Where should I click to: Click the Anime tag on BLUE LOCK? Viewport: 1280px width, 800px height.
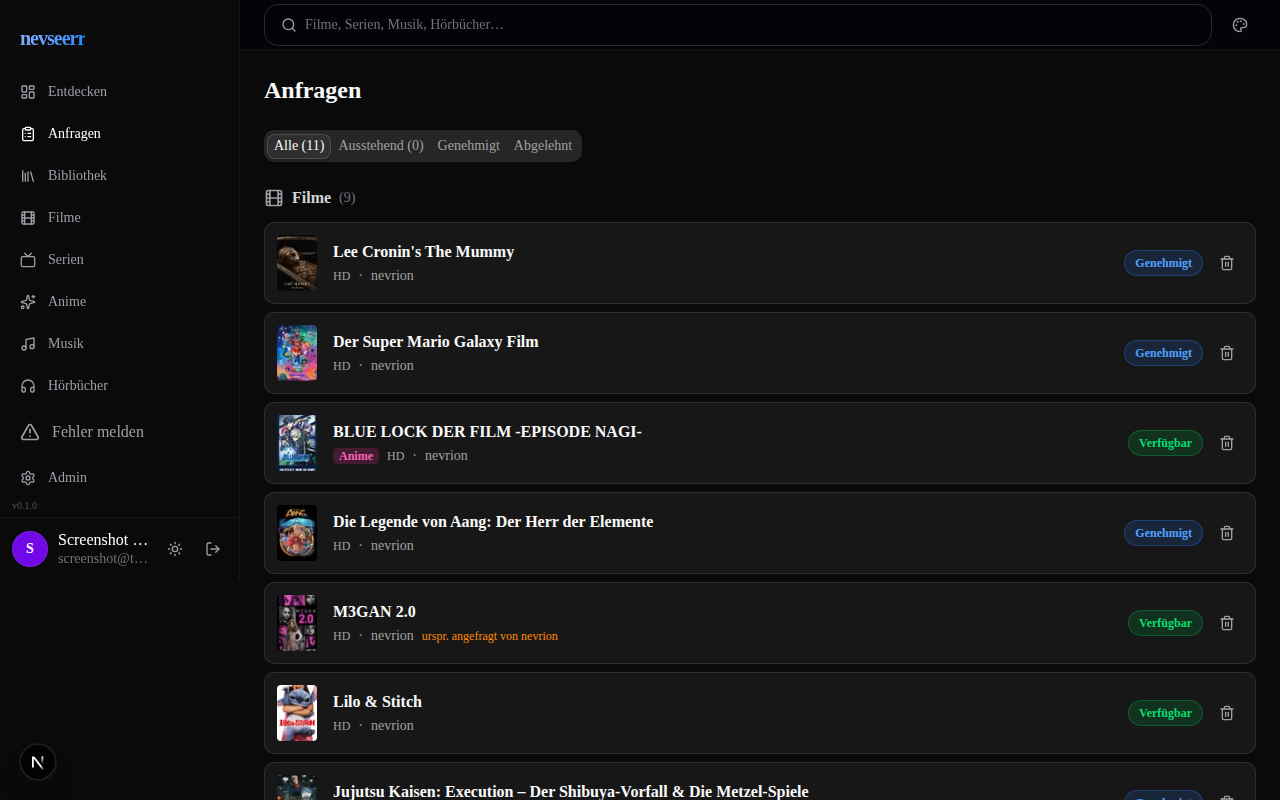pos(356,456)
